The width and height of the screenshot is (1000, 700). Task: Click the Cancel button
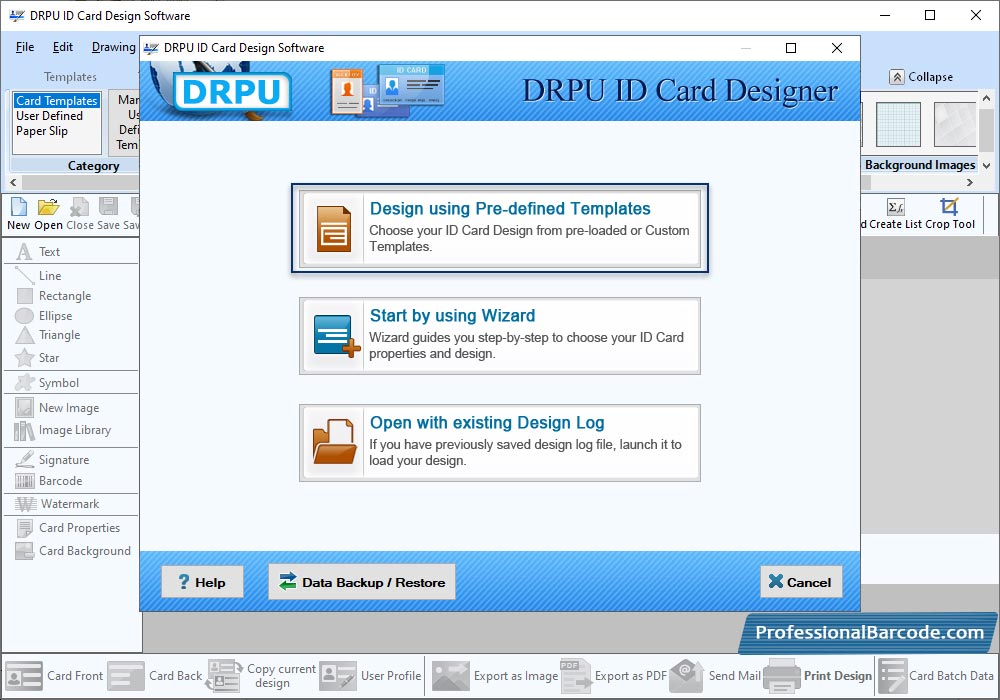tap(801, 582)
